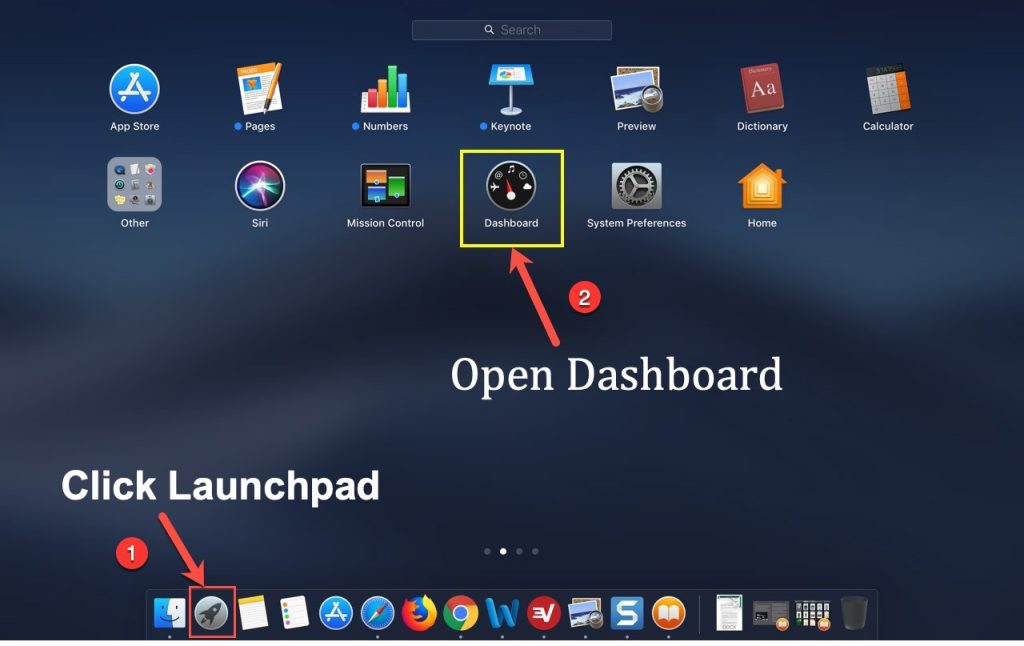Open App Store from the Launchpad grid
1024x646 pixels.
(135, 89)
